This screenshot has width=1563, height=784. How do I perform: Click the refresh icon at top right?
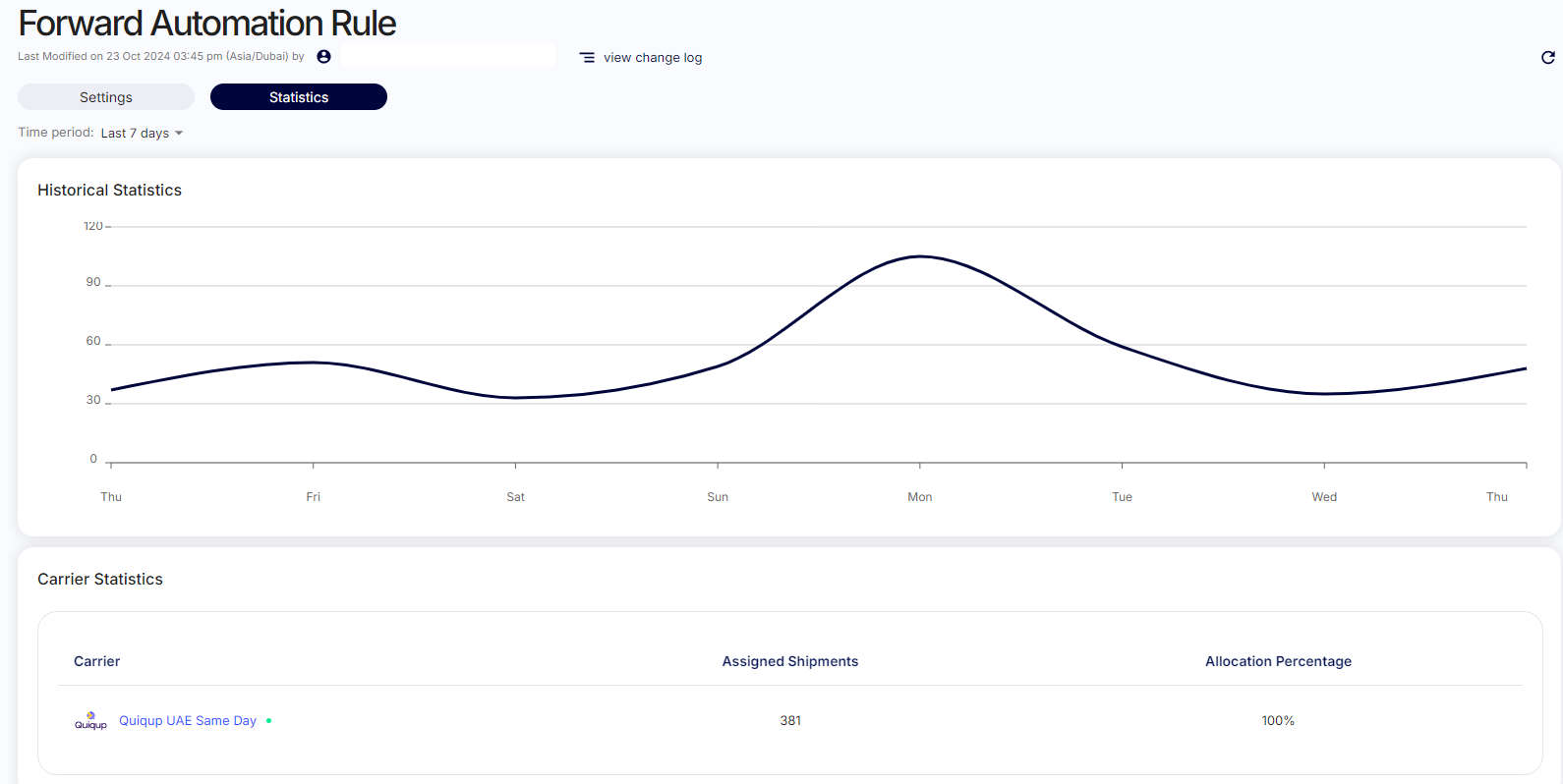(1547, 58)
